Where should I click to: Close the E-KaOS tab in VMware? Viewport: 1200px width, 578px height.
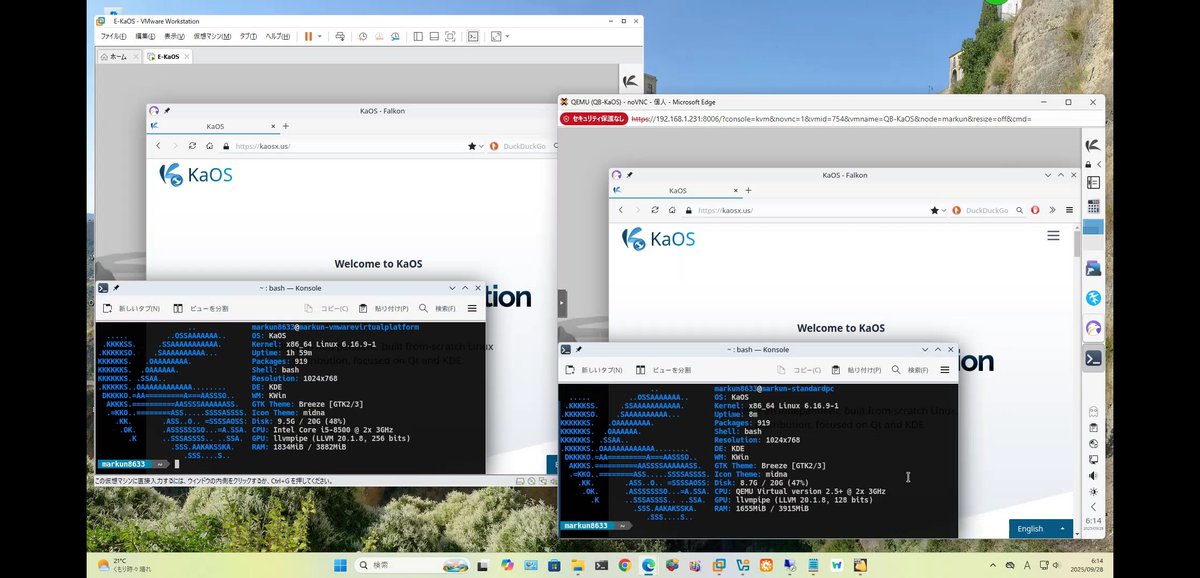187,57
